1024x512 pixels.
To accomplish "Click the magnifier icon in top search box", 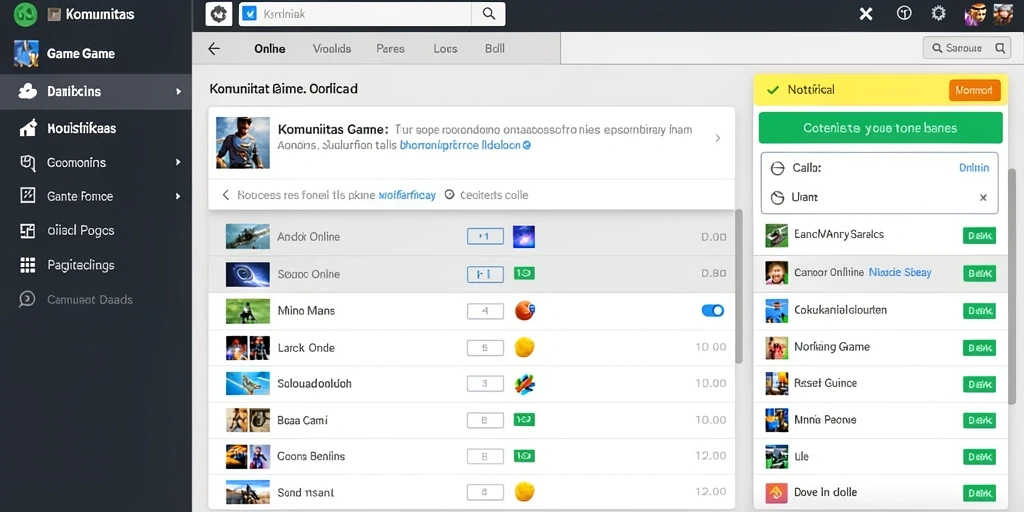I will [x=488, y=13].
